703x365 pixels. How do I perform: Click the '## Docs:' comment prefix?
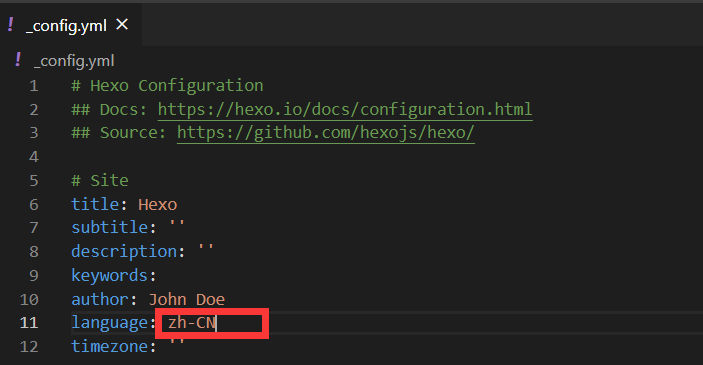tap(109, 109)
